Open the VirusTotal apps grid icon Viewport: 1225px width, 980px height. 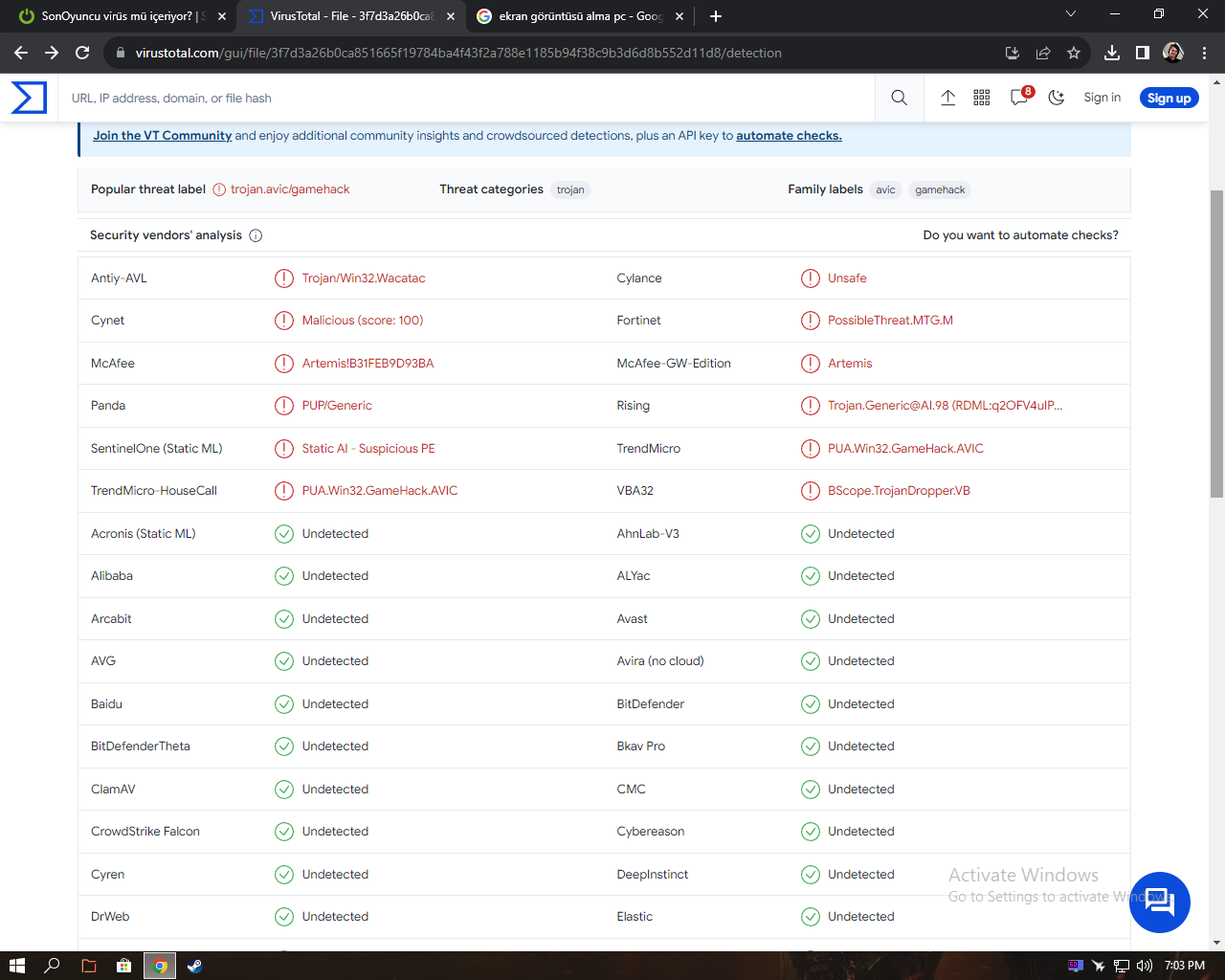[982, 98]
